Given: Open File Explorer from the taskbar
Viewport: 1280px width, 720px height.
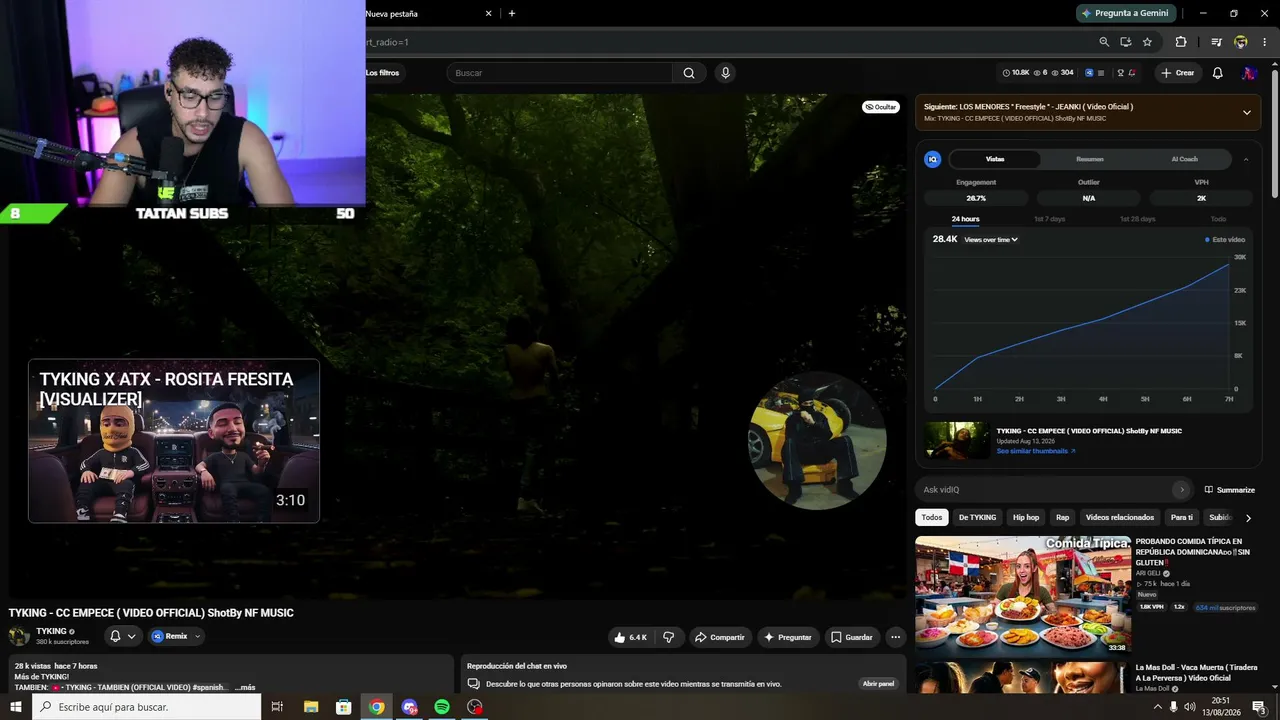Looking at the screenshot, I should click(310, 707).
